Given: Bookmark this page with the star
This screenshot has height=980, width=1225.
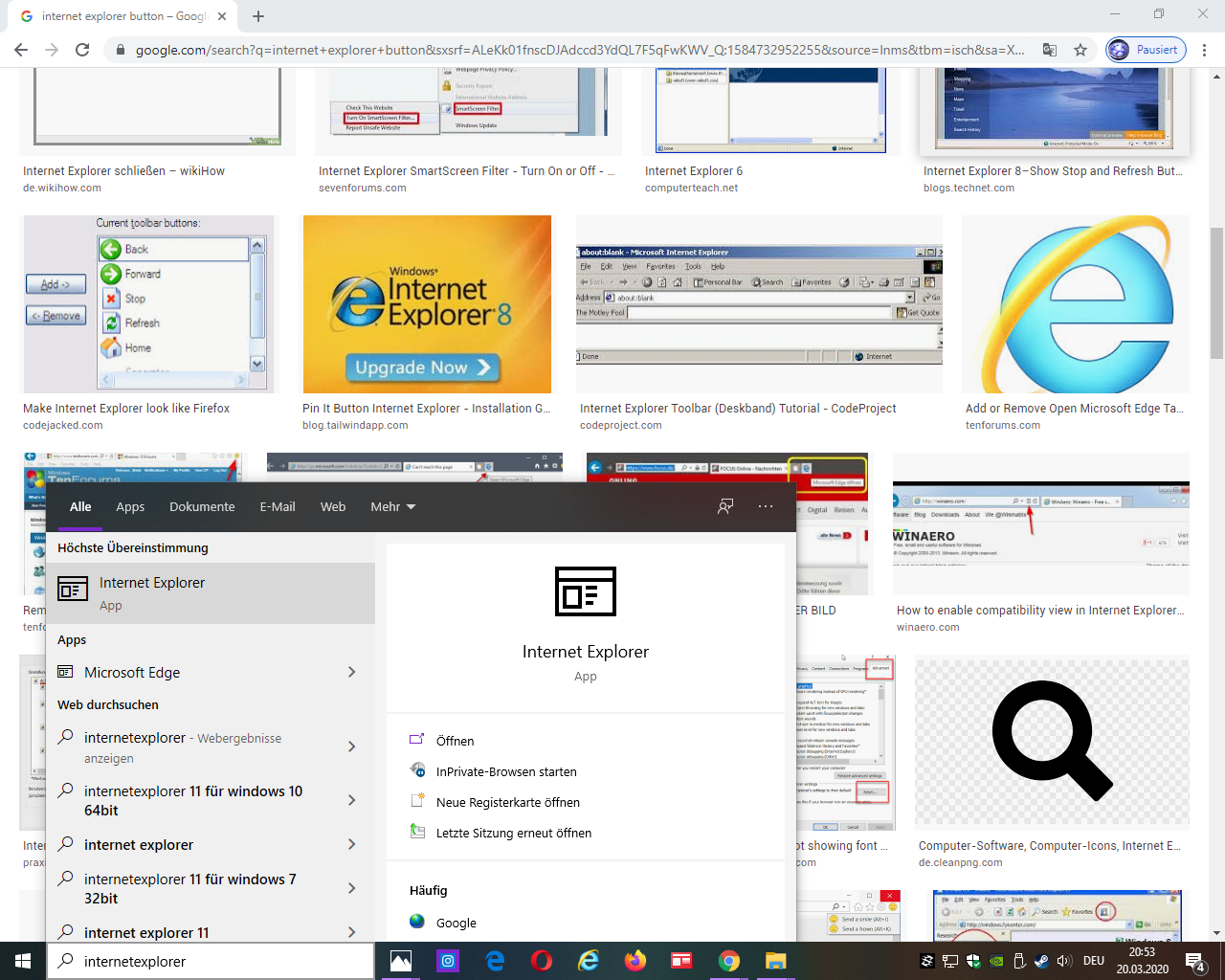Looking at the screenshot, I should [x=1080, y=50].
